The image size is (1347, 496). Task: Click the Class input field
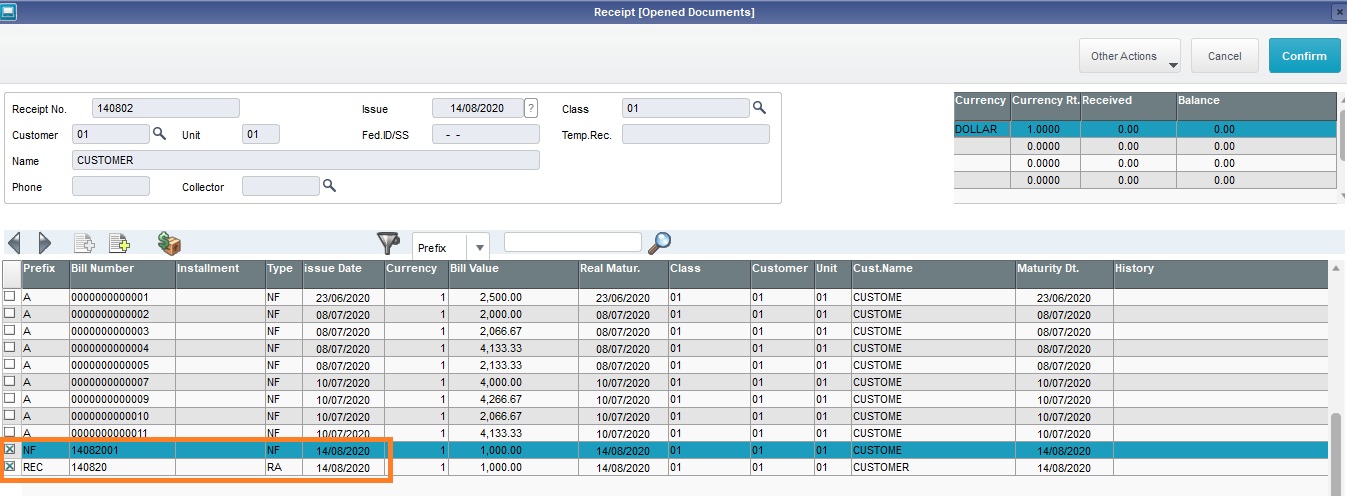click(x=685, y=108)
